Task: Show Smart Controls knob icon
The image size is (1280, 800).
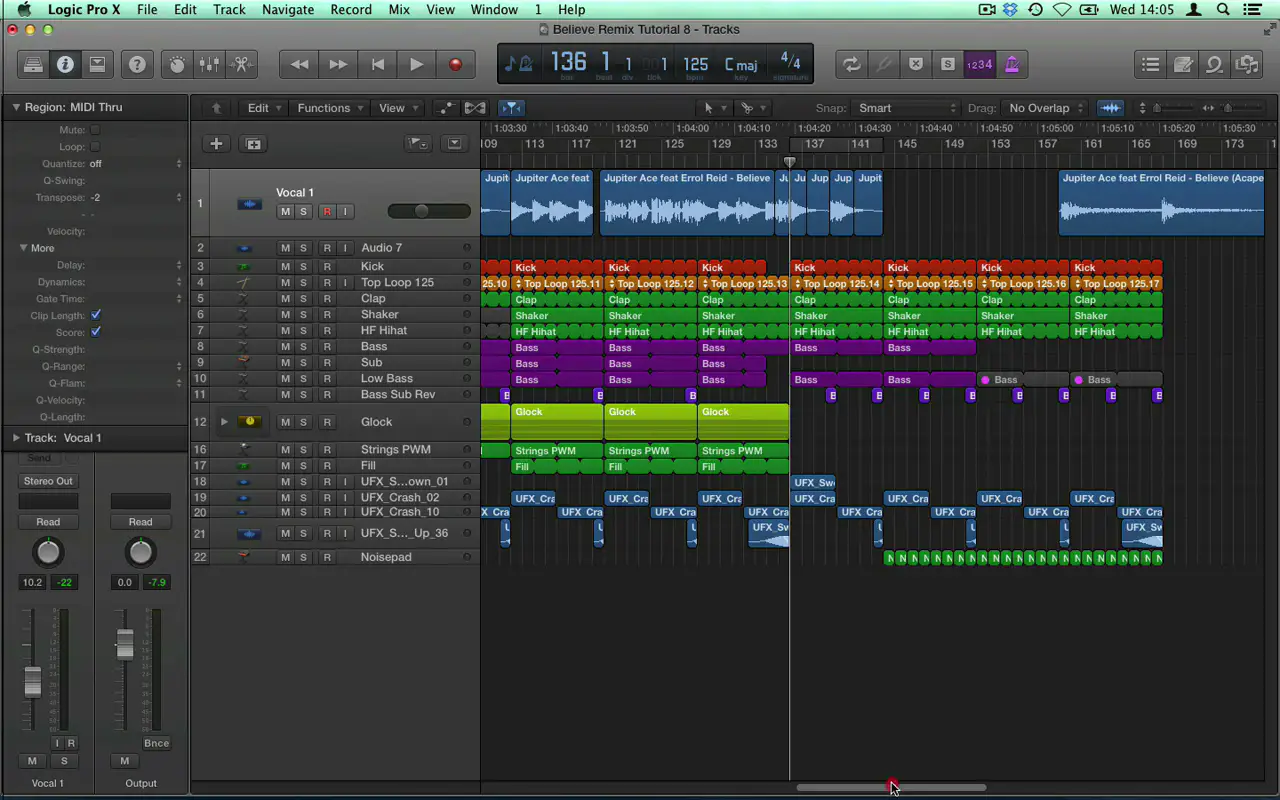Action: click(177, 64)
